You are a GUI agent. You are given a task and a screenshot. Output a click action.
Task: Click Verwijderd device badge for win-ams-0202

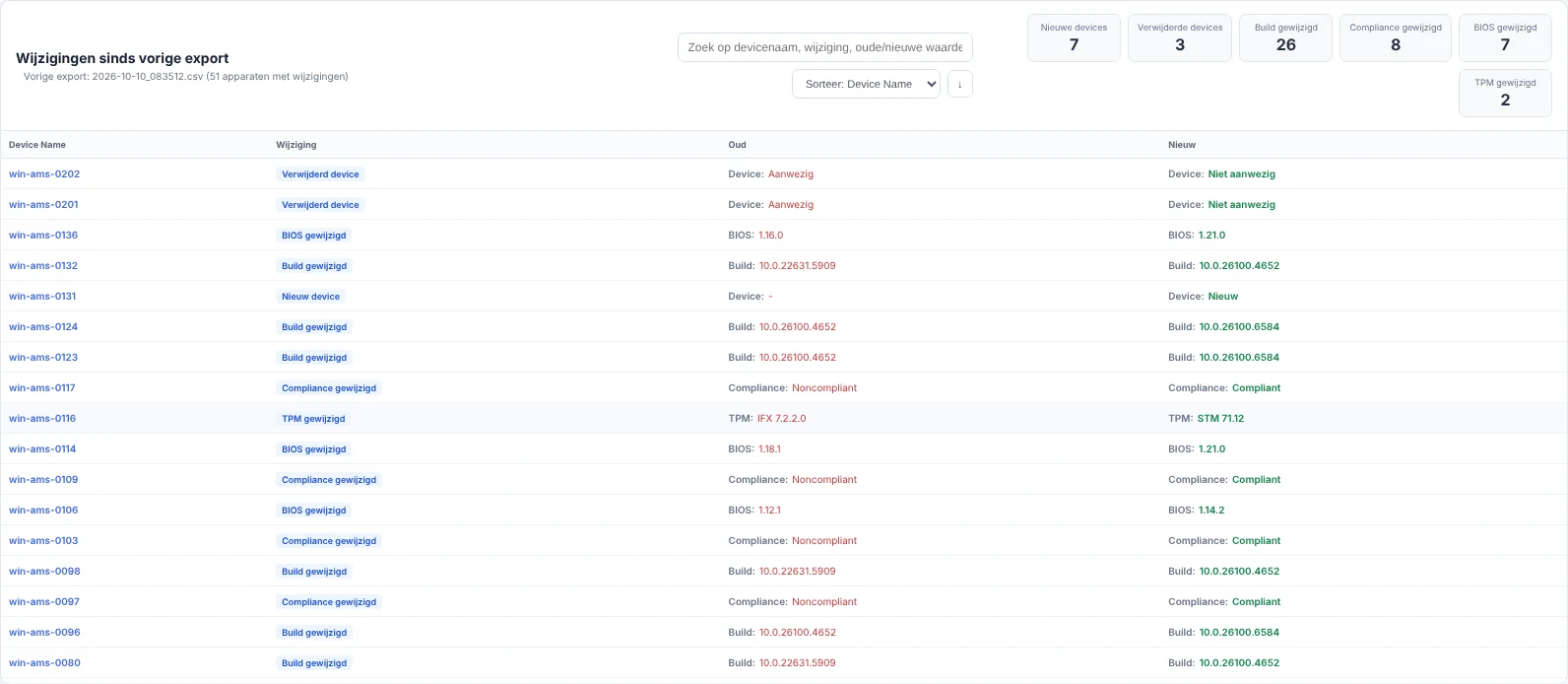[x=320, y=174]
